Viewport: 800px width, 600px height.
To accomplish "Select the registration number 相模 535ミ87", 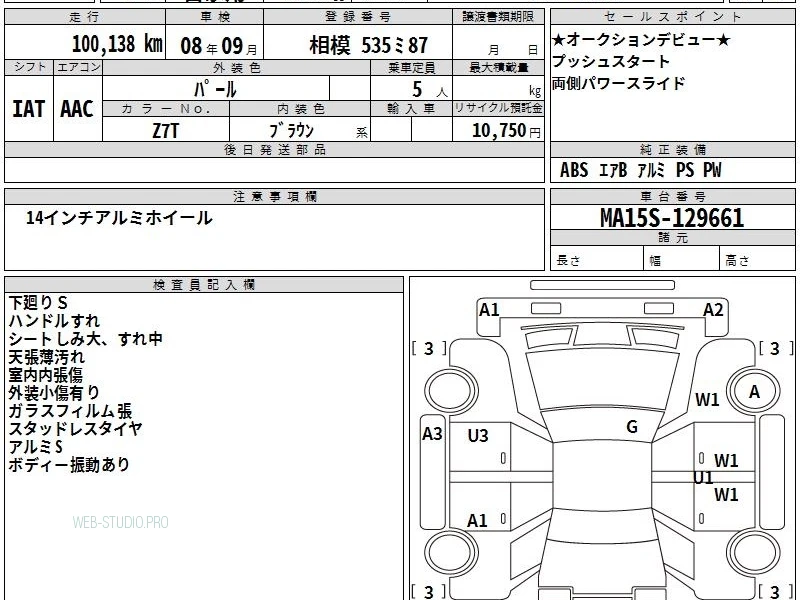I will [x=368, y=45].
